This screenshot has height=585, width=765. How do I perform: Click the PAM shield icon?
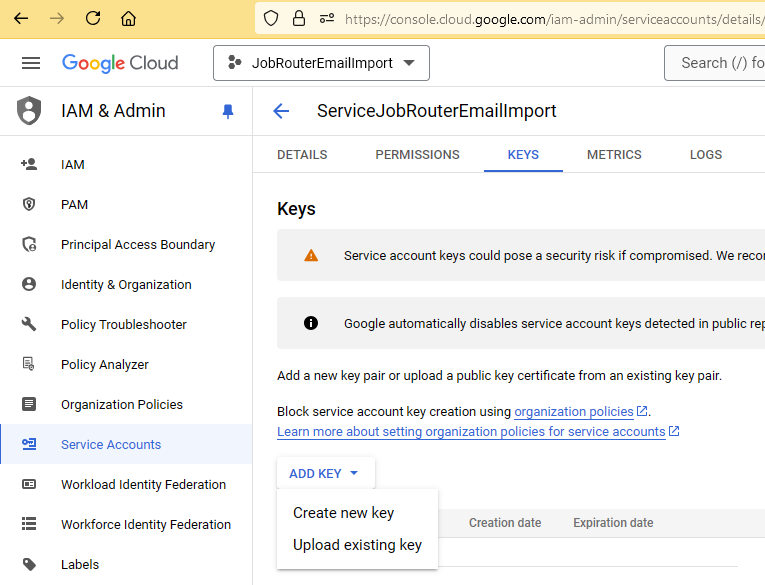(29, 204)
